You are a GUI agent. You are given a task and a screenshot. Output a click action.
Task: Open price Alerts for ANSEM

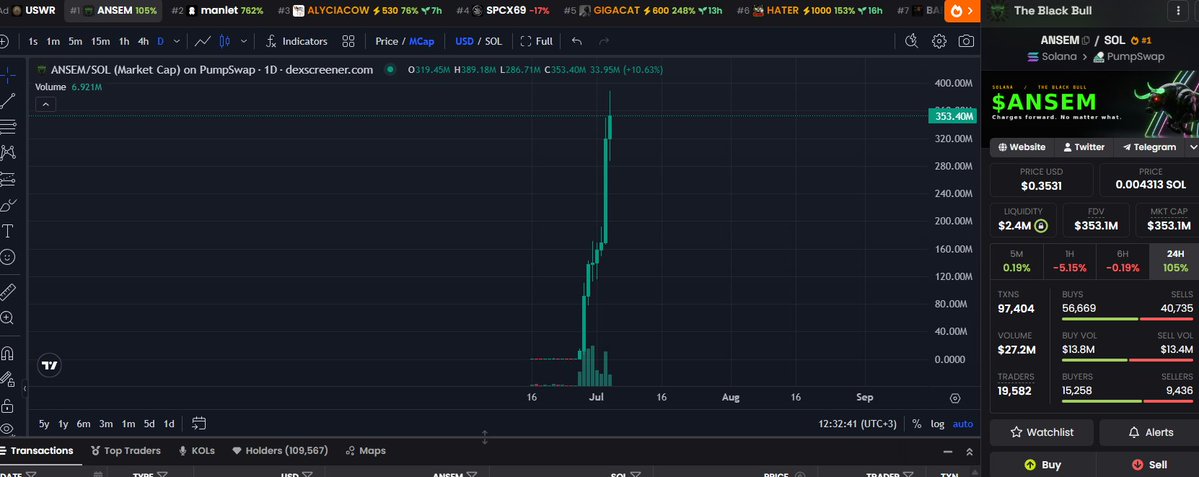point(1149,433)
